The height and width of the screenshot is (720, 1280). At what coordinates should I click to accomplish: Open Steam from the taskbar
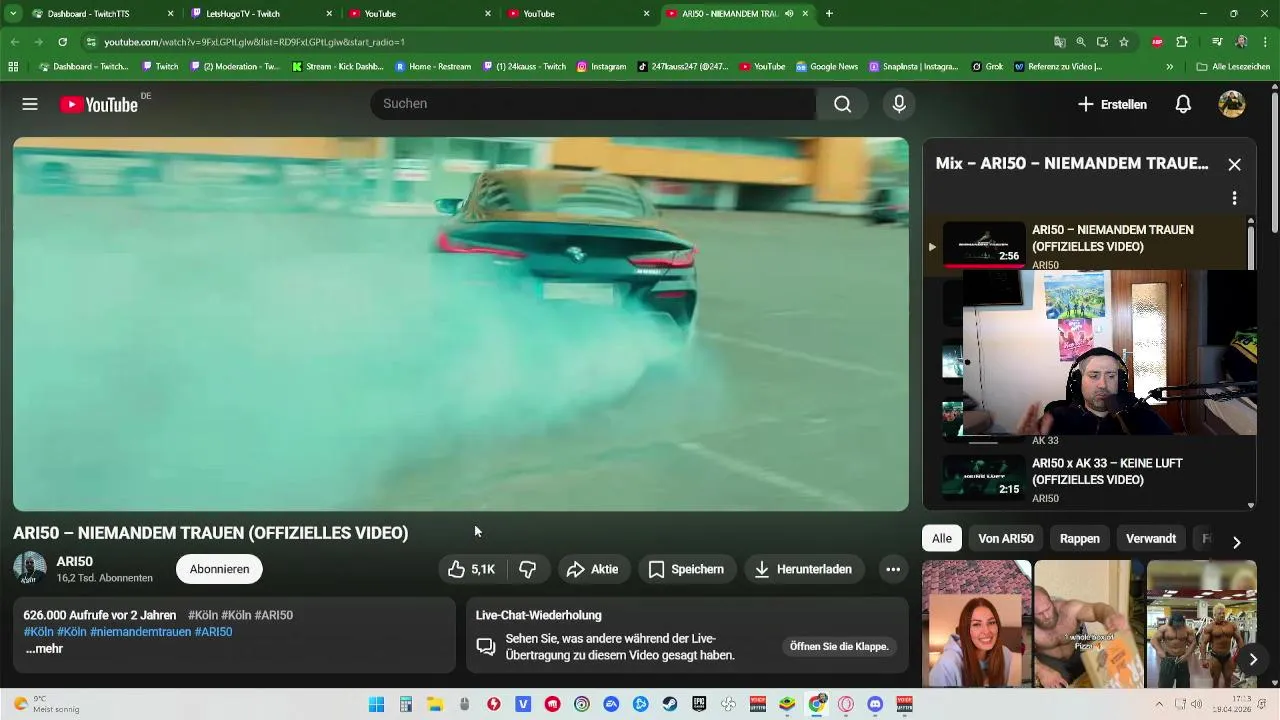(669, 704)
